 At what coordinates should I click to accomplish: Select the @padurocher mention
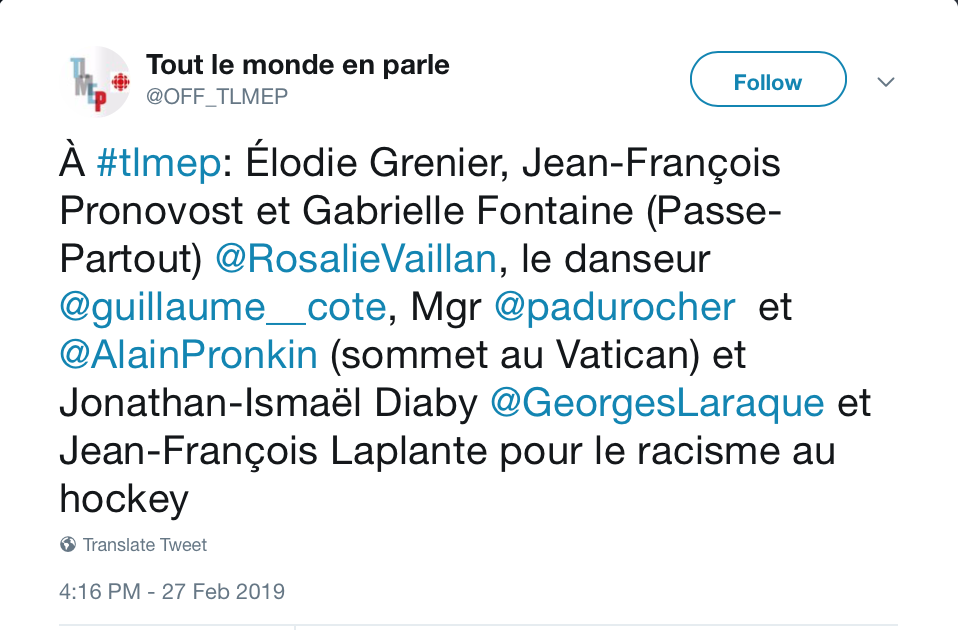(615, 307)
